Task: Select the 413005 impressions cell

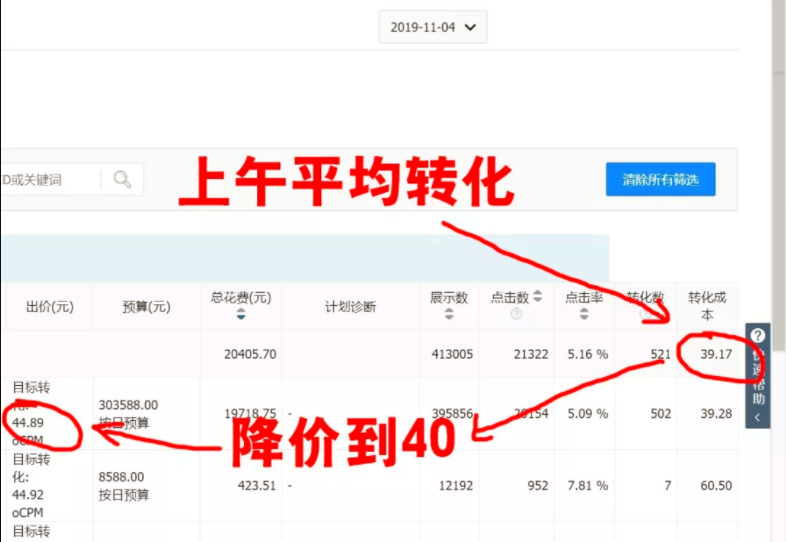Action: (452, 354)
